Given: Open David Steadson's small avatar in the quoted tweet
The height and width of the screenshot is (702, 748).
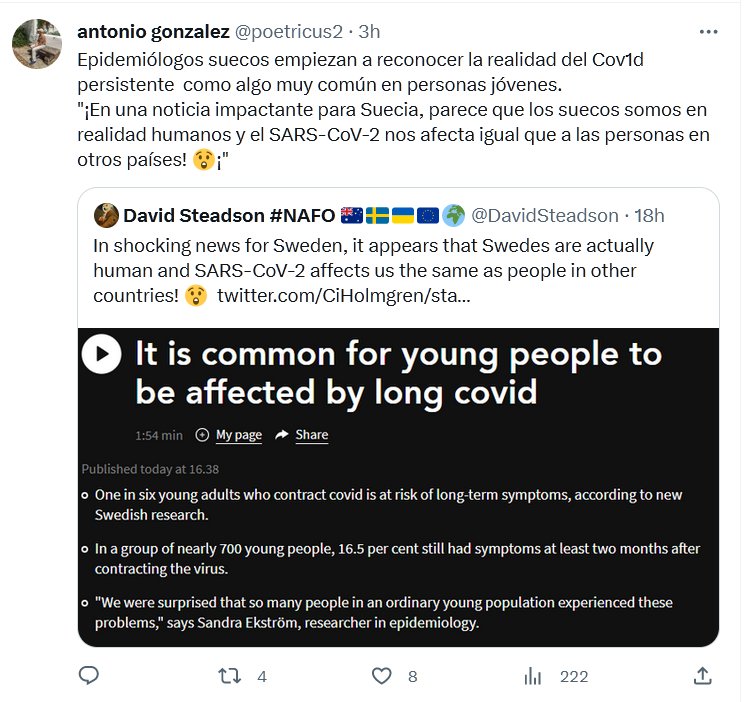Looking at the screenshot, I should click(107, 215).
